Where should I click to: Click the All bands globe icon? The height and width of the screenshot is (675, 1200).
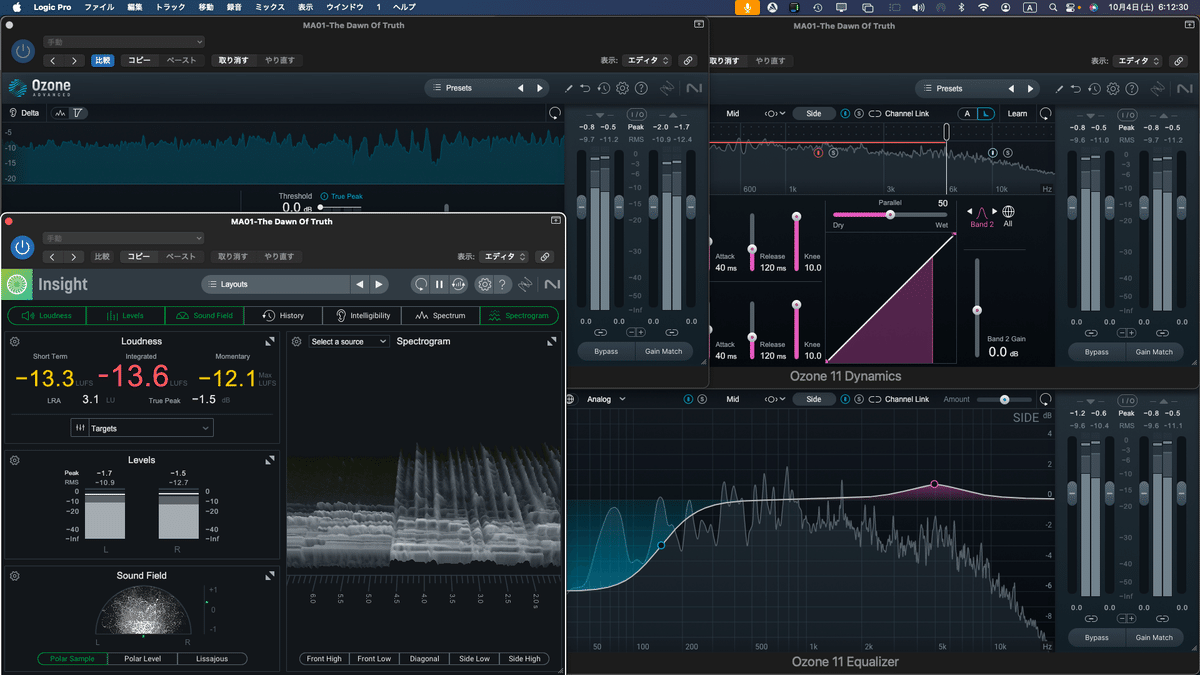point(1008,212)
